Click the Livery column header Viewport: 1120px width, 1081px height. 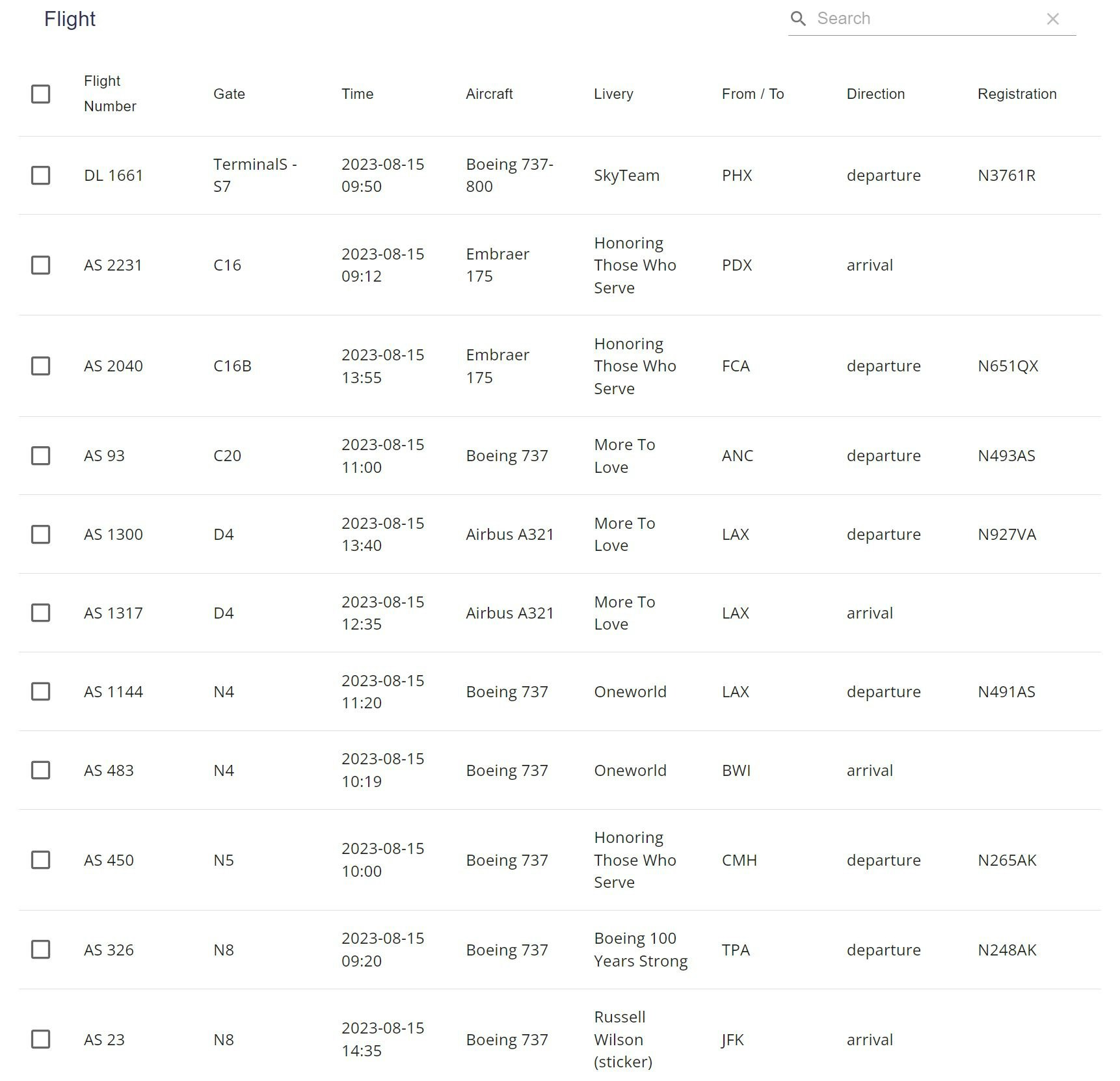613,94
